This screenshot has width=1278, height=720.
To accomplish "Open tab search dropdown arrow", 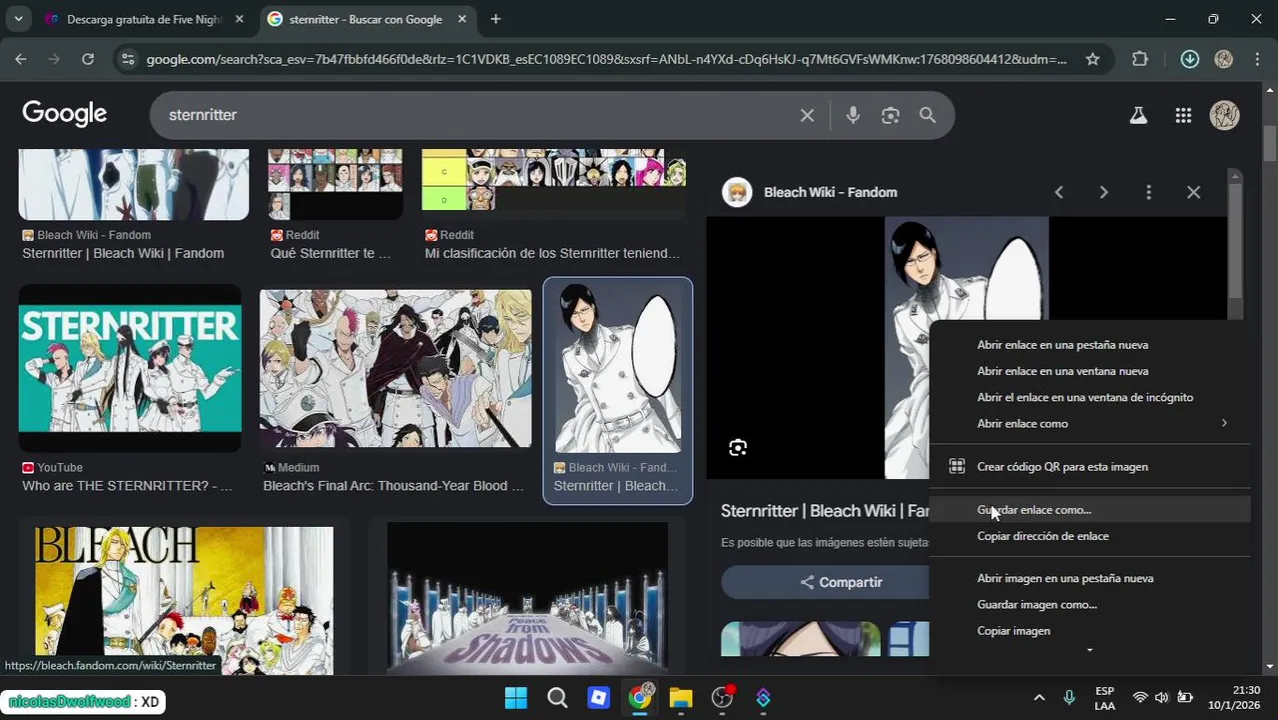I will click(x=18, y=19).
